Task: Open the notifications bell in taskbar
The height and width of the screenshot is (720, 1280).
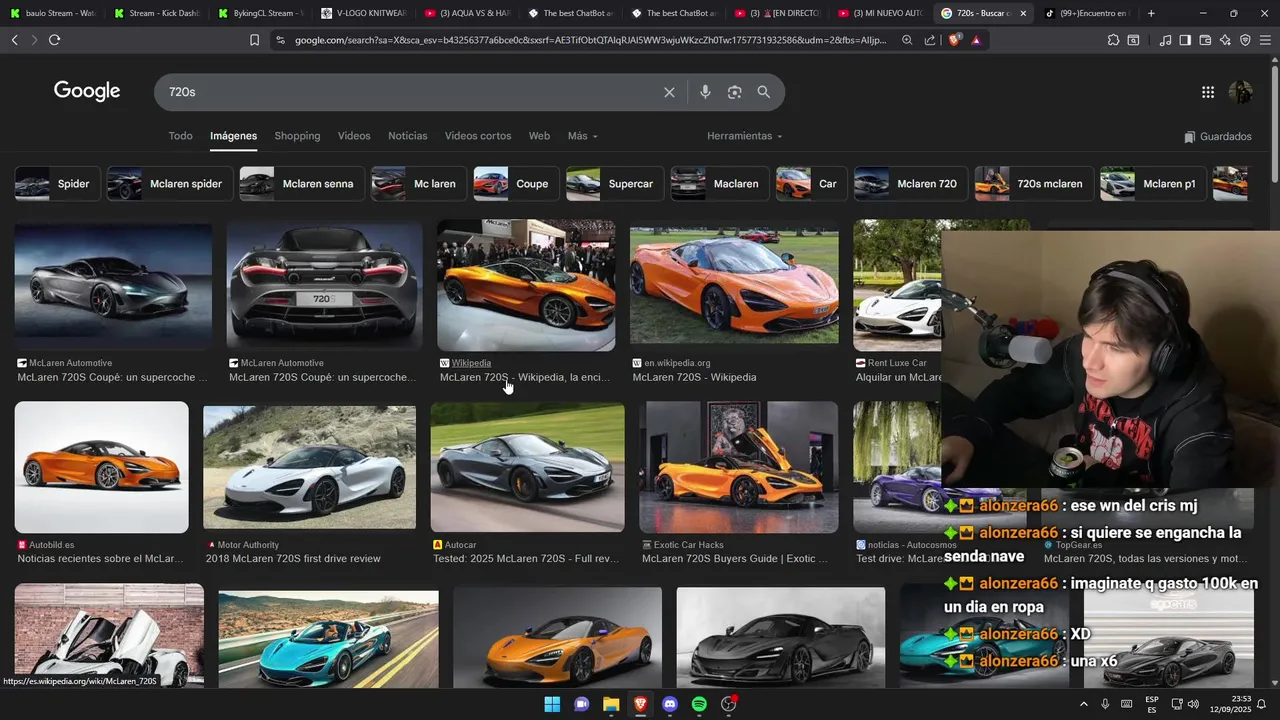Action: click(1262, 704)
